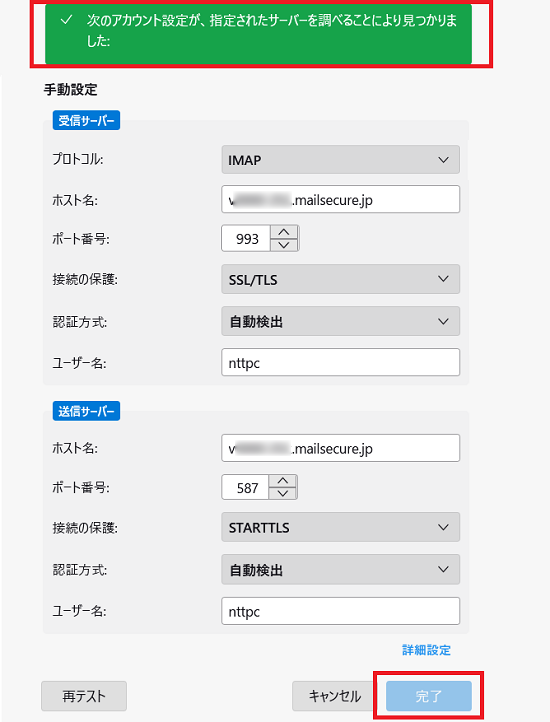Click the outgoing server username field nttpc

point(340,611)
